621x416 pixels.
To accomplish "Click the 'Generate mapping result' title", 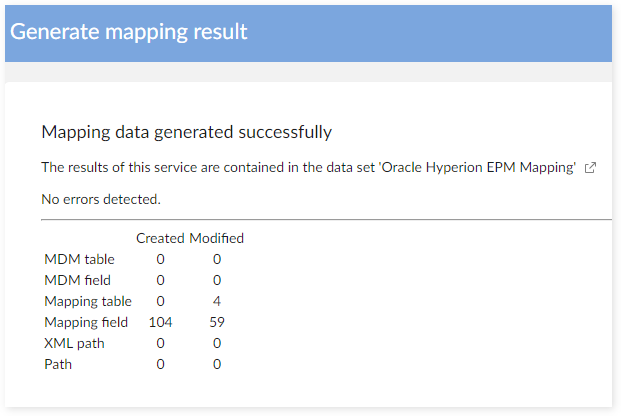I will coord(128,31).
